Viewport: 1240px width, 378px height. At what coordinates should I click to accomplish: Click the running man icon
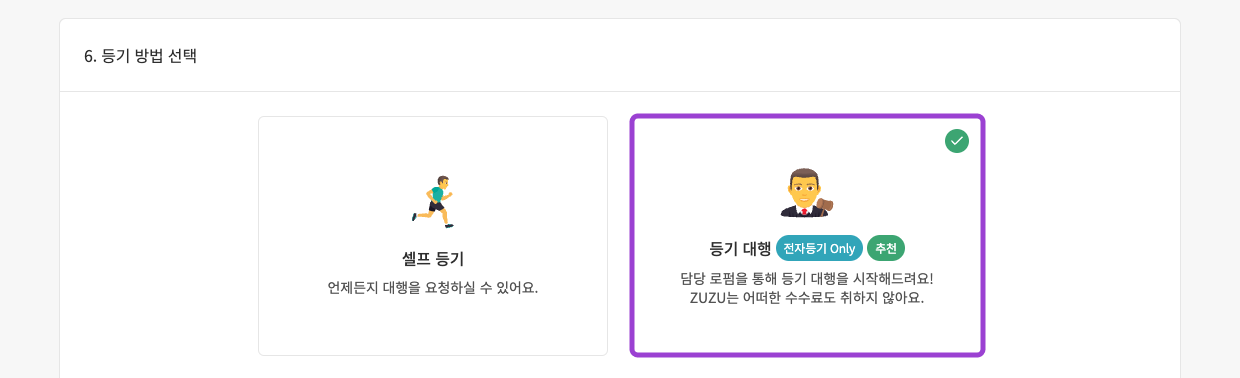433,202
